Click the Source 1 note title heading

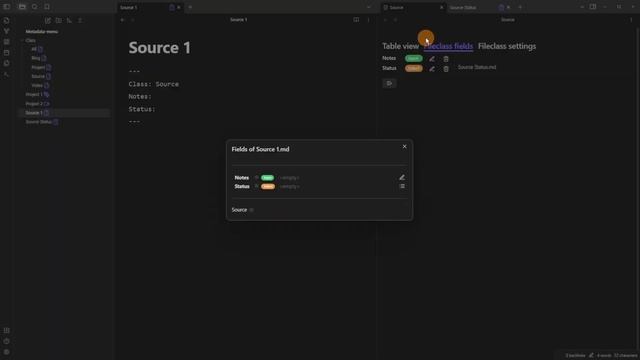click(160, 48)
